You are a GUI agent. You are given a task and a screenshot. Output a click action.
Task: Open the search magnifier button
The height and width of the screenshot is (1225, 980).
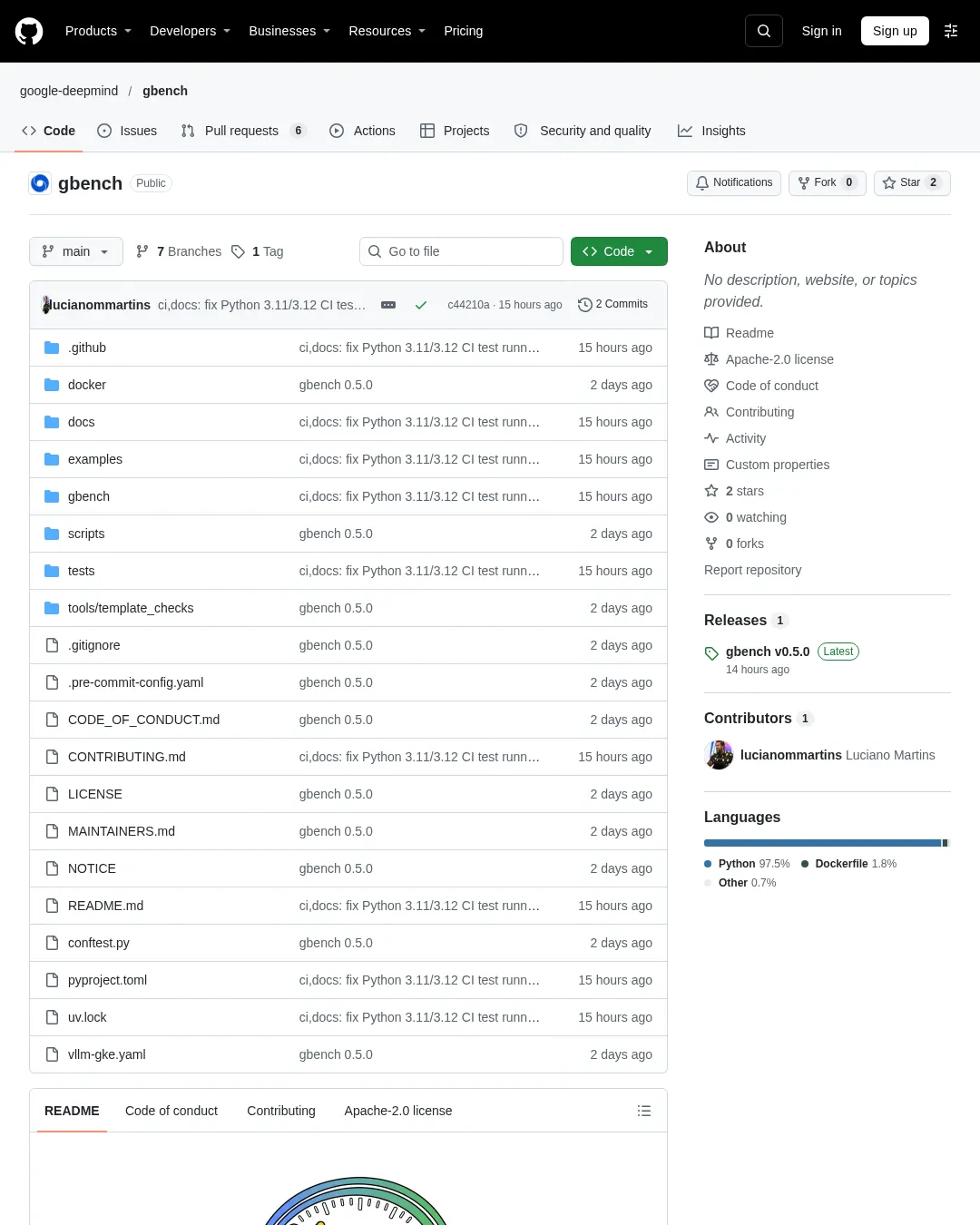coord(764,31)
